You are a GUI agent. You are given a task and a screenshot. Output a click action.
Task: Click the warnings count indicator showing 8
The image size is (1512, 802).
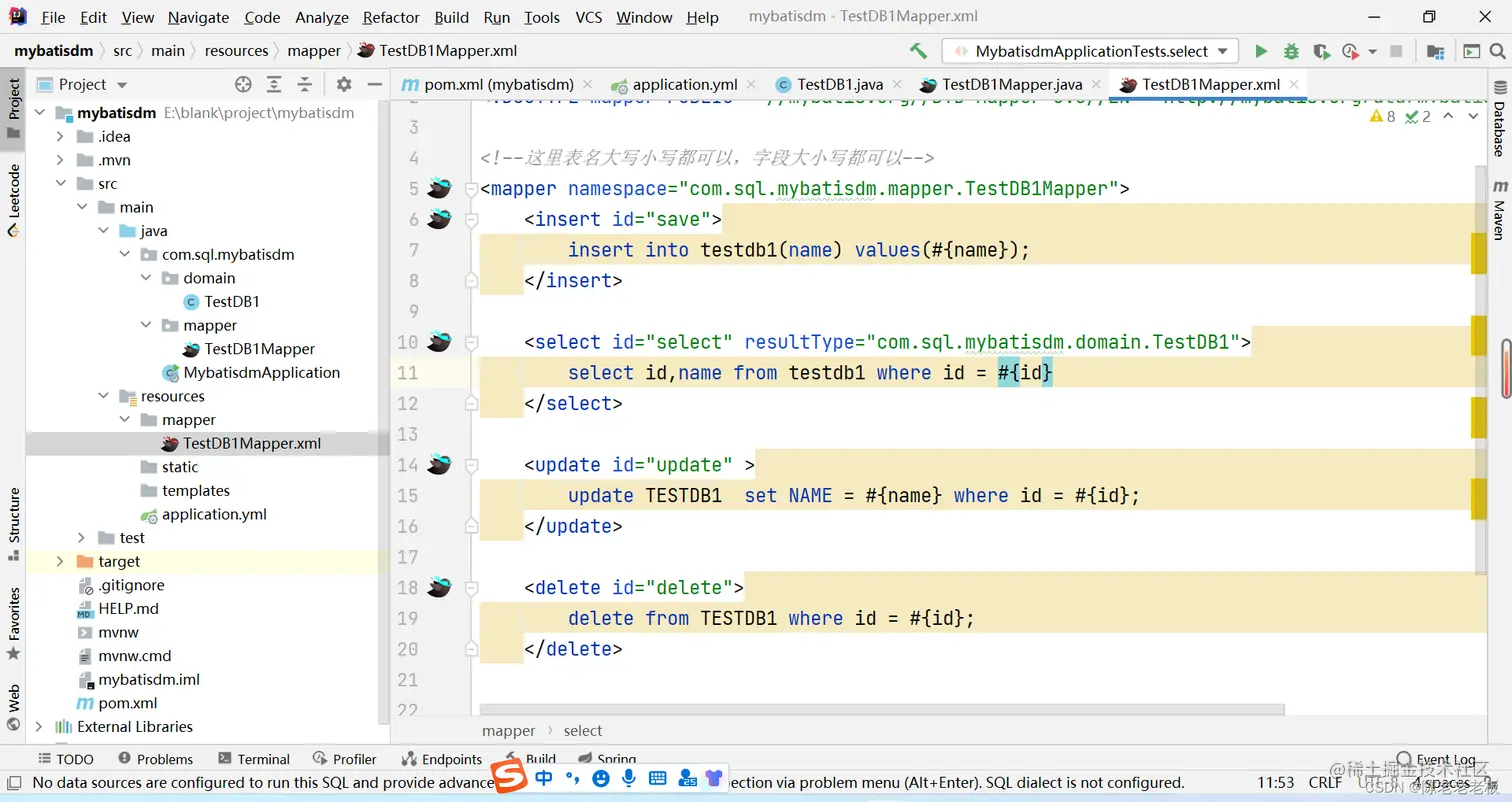[1384, 116]
